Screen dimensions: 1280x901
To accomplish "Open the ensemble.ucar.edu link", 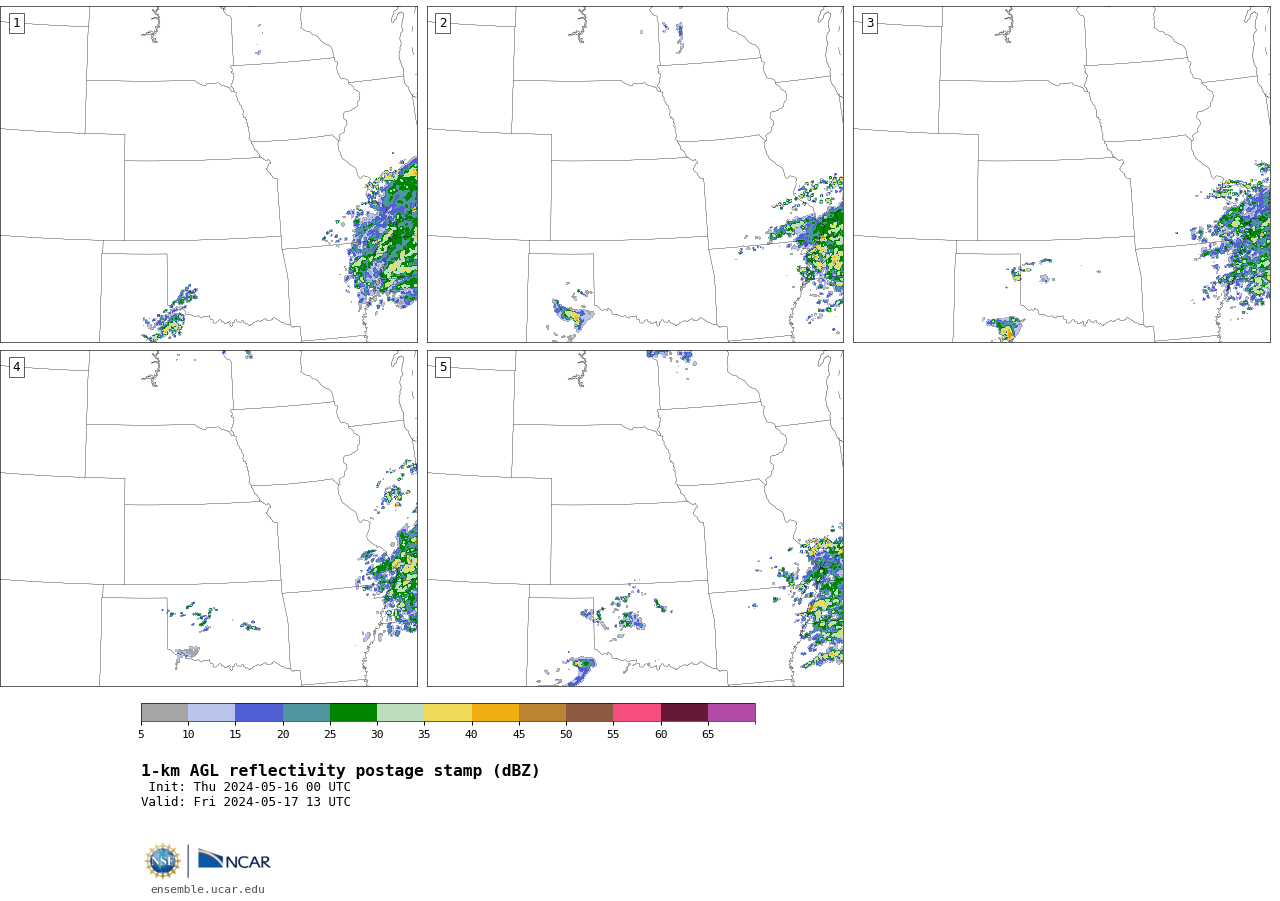I will click(208, 889).
